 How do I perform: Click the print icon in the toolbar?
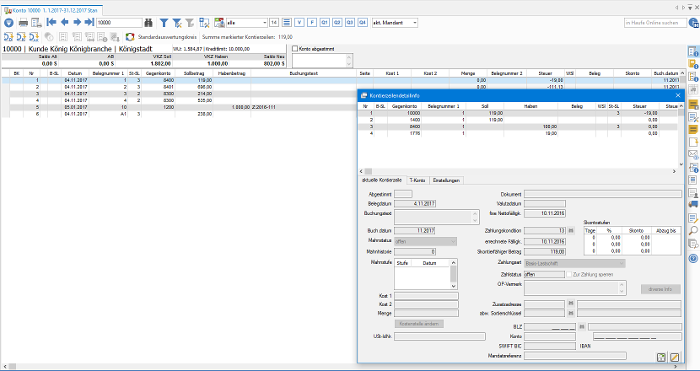(23, 23)
